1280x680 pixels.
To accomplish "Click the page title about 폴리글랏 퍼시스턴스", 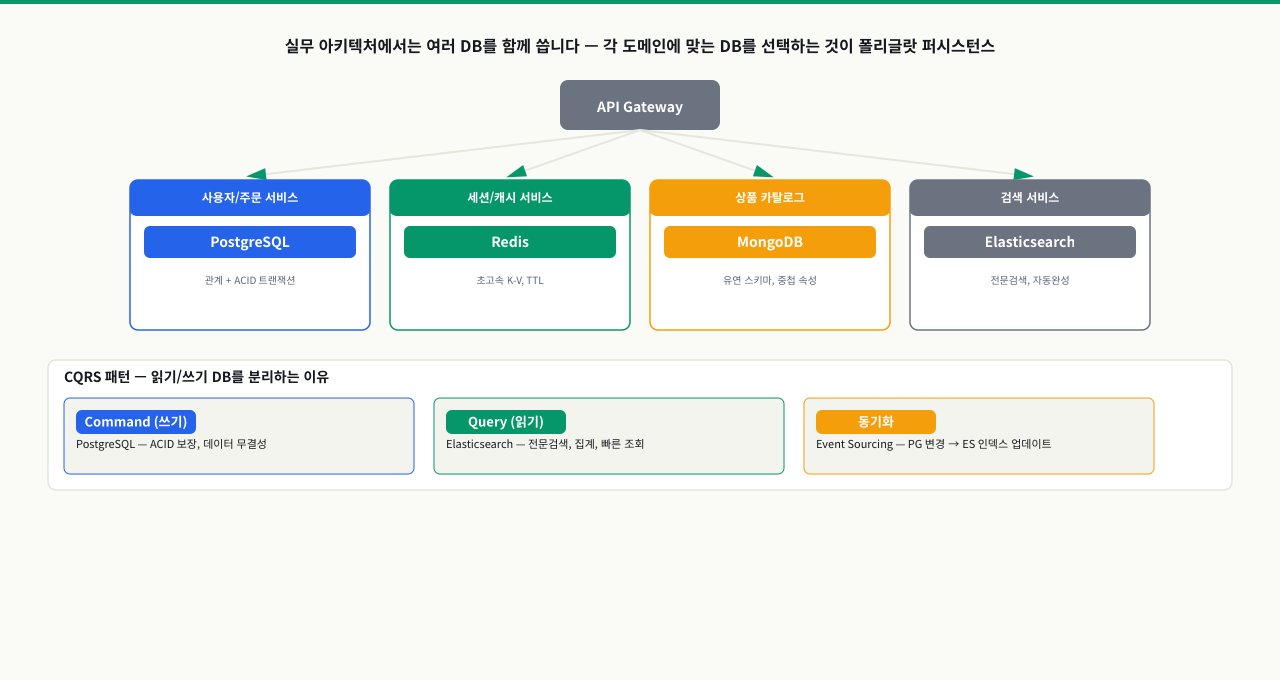I will pyautogui.click(x=640, y=46).
